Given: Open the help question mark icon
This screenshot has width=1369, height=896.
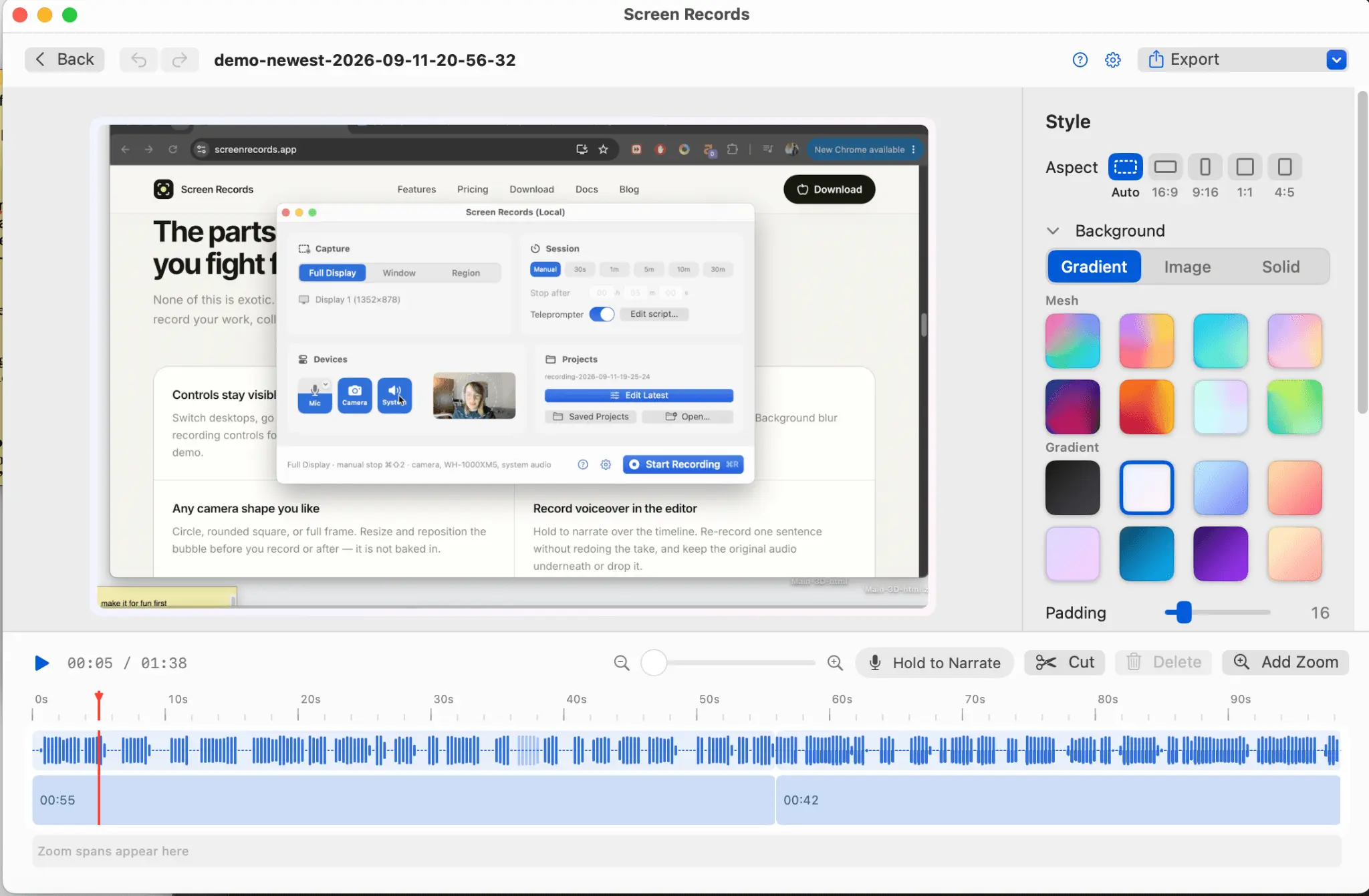Looking at the screenshot, I should click(x=1080, y=60).
